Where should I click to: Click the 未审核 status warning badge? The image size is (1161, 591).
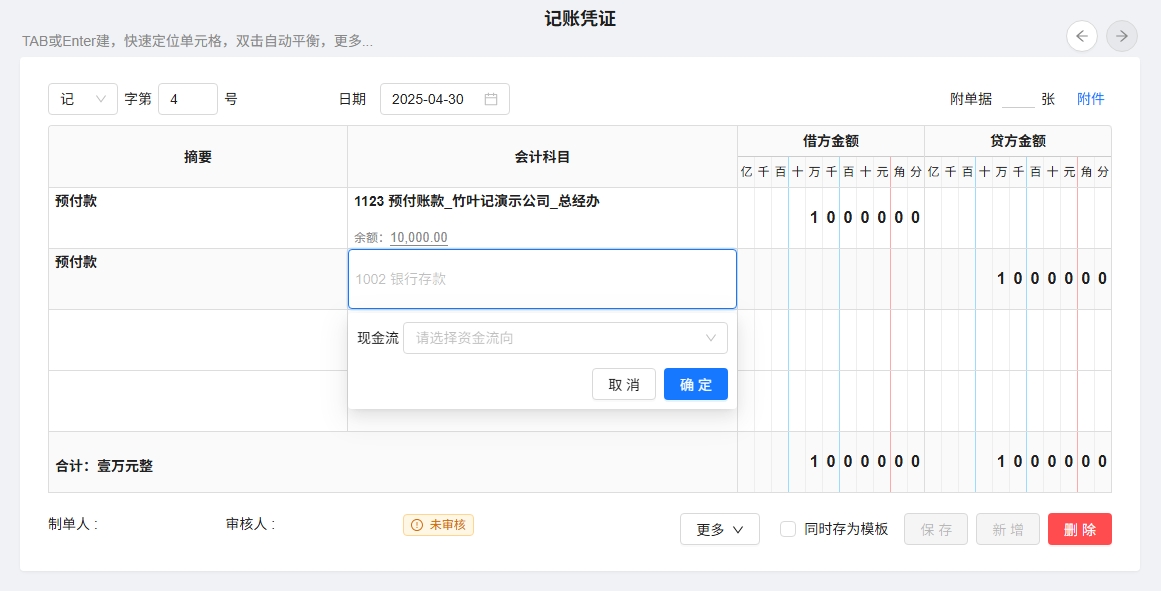click(438, 525)
